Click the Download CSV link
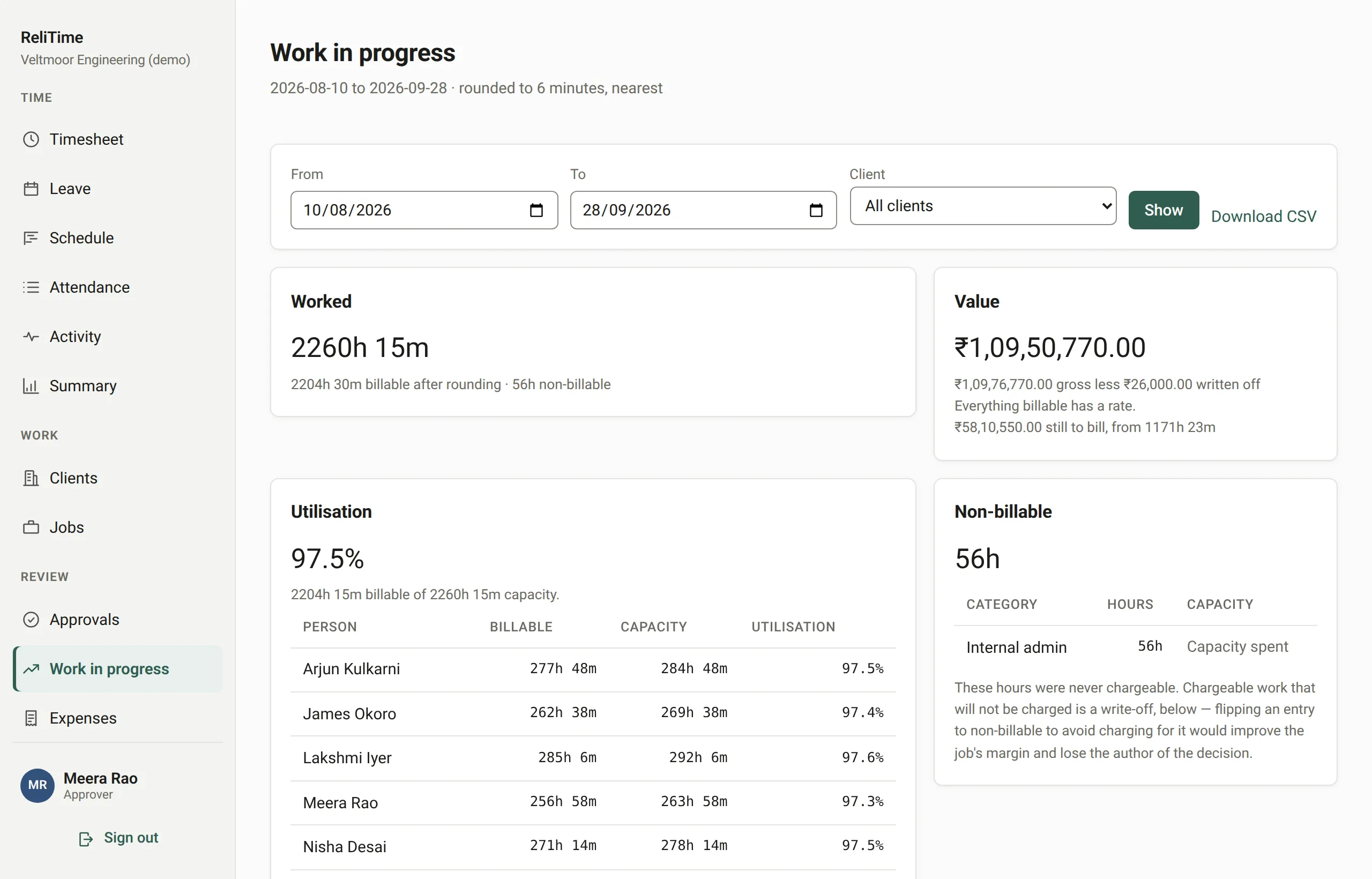Screen dimensions: 1372x879 (x=1264, y=217)
